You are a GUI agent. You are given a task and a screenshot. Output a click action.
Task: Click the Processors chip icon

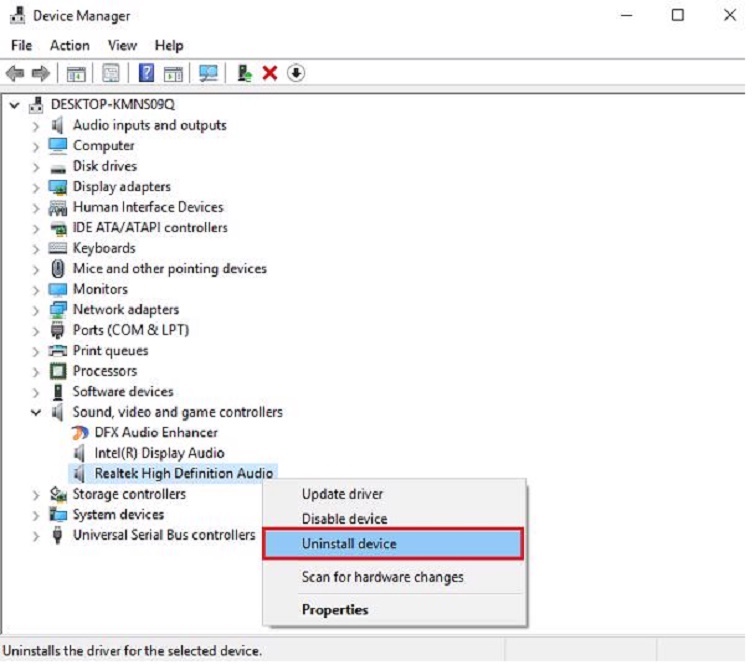point(57,371)
